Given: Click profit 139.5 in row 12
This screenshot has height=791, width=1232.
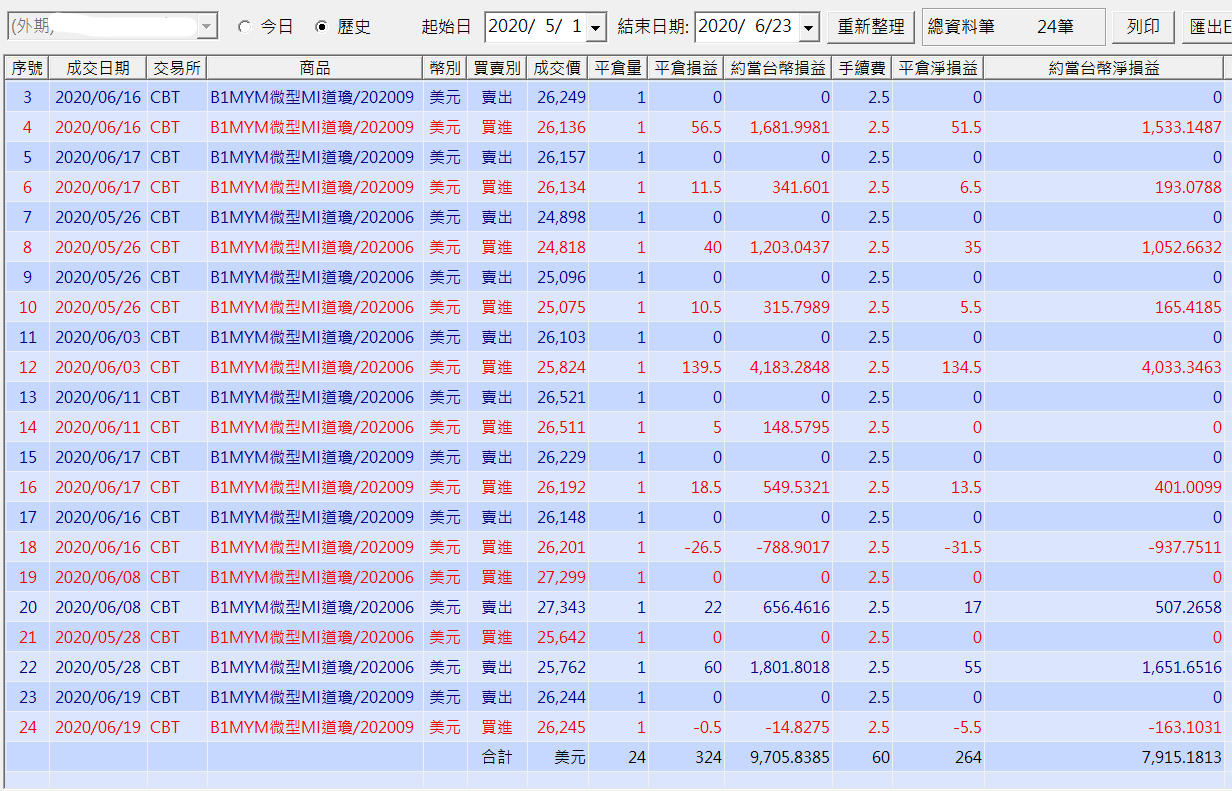Looking at the screenshot, I should [702, 367].
